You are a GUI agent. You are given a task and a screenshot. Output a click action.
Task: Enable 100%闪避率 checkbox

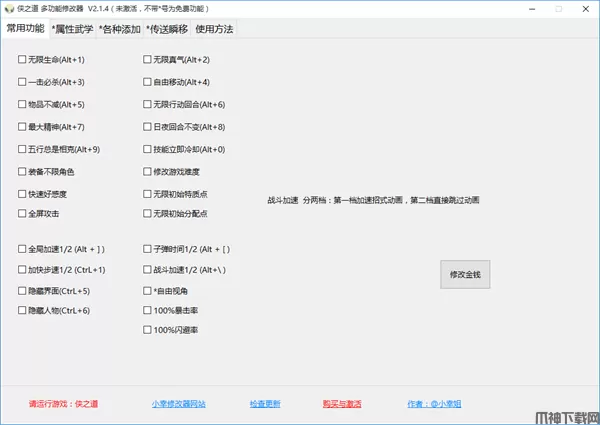click(147, 330)
